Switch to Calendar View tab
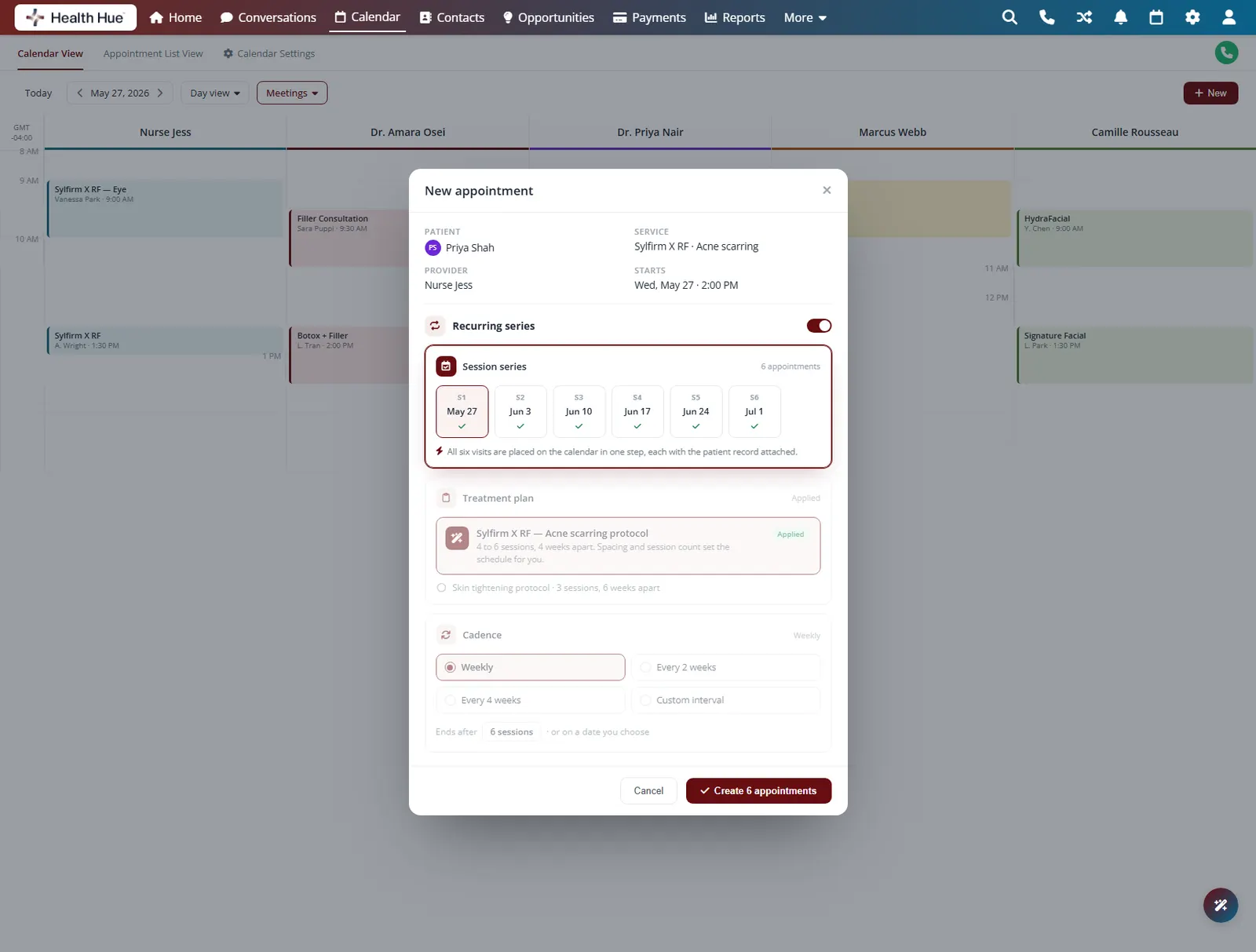 50,53
